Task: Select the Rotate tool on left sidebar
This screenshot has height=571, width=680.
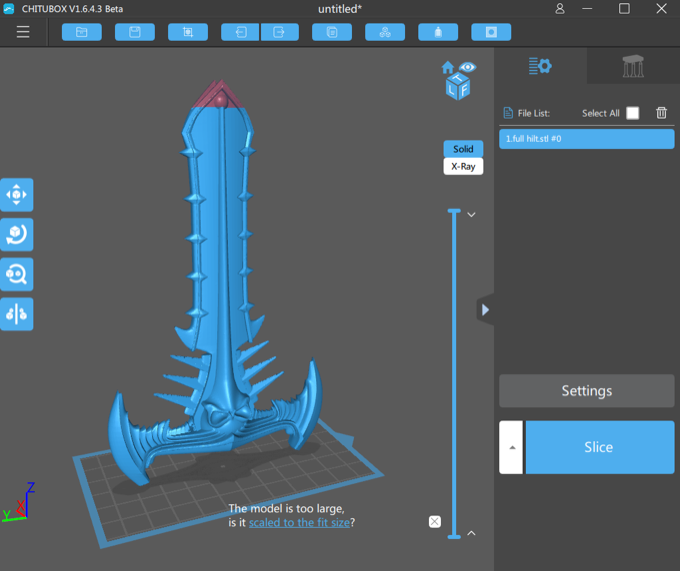Action: click(x=16, y=235)
